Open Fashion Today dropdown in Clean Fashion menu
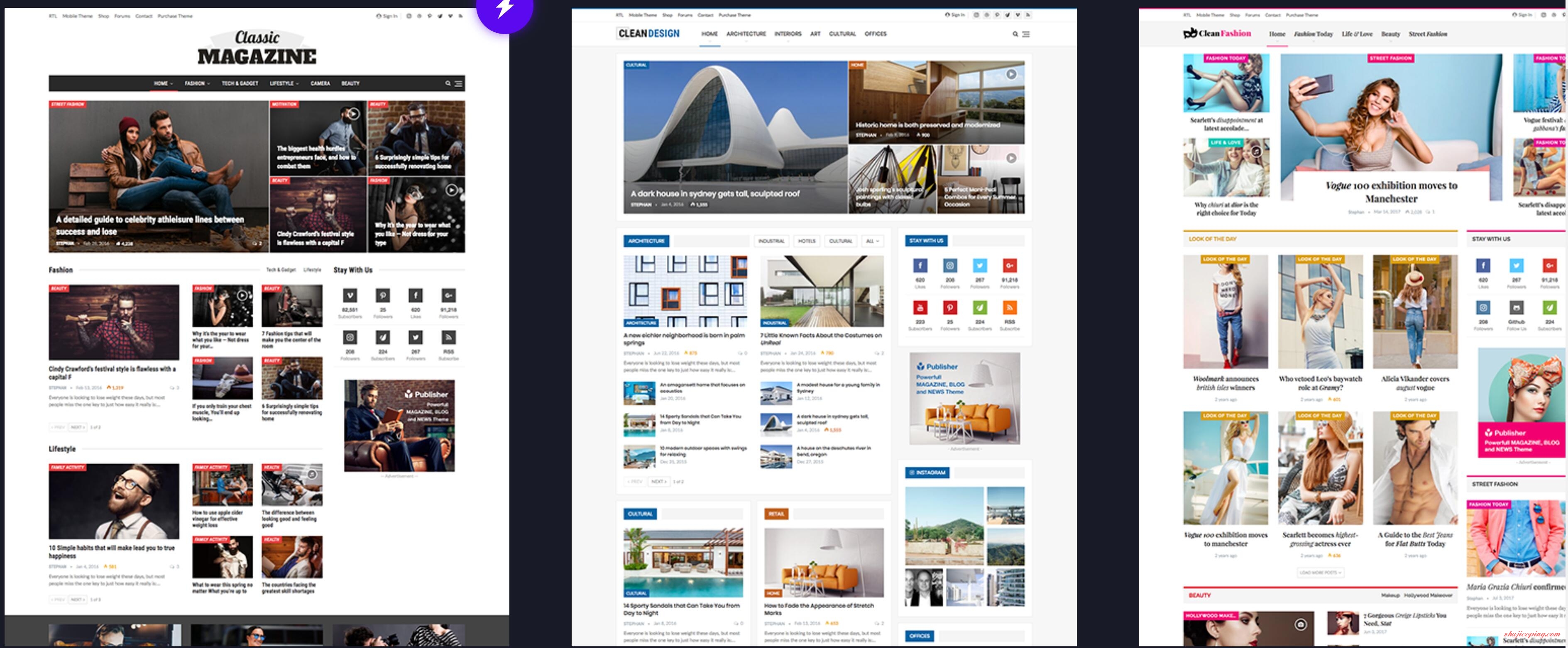Image resolution: width=1568 pixels, height=648 pixels. point(1313,34)
